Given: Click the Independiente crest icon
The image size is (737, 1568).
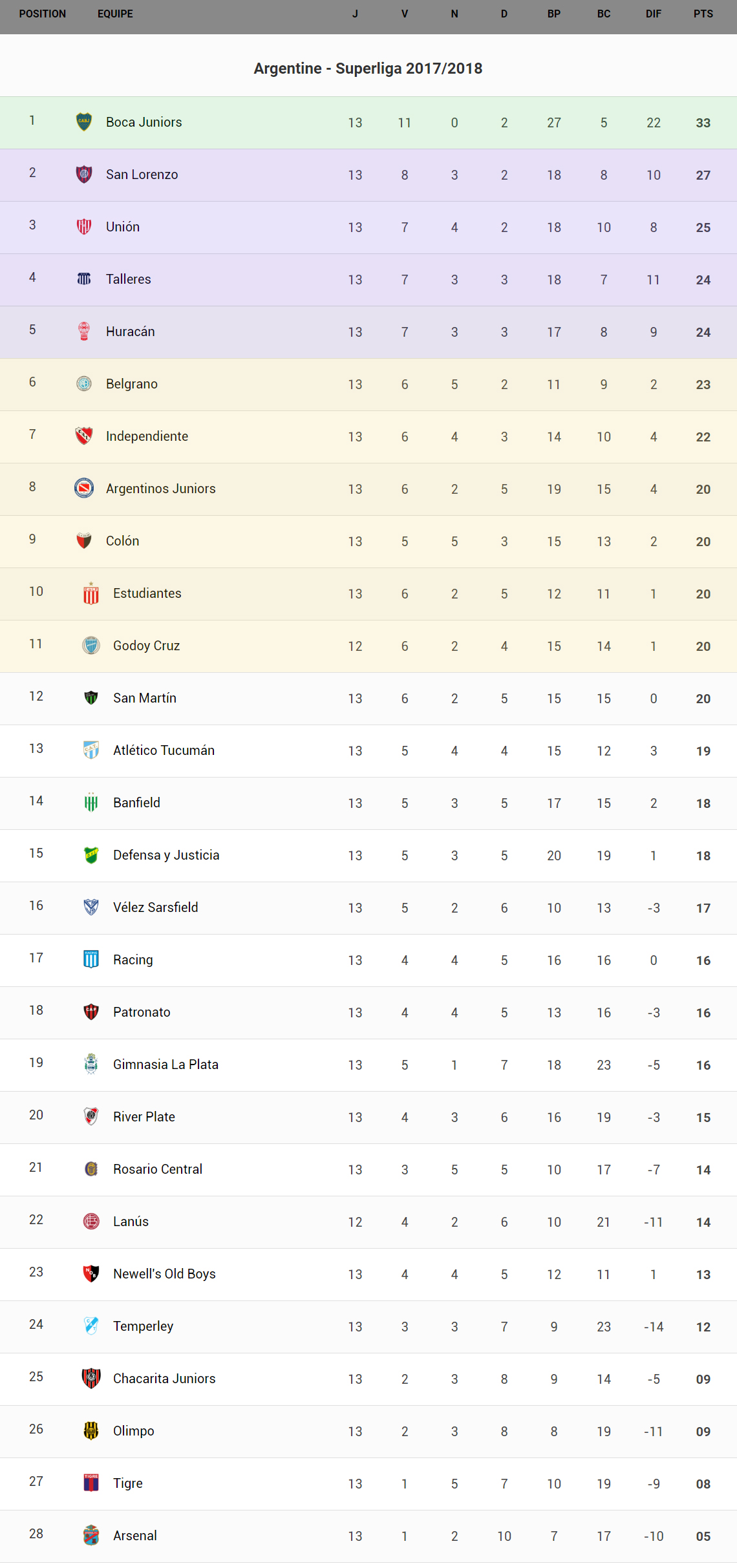Looking at the screenshot, I should tap(84, 436).
